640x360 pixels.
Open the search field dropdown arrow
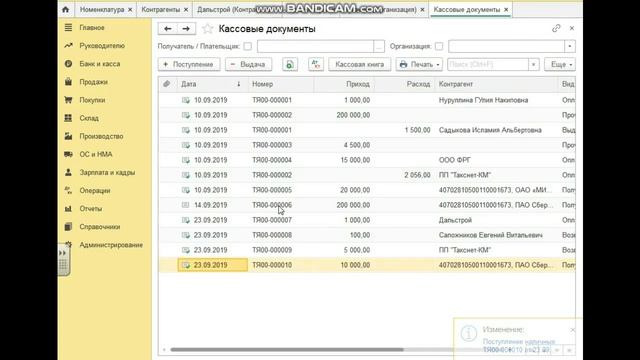(533, 64)
